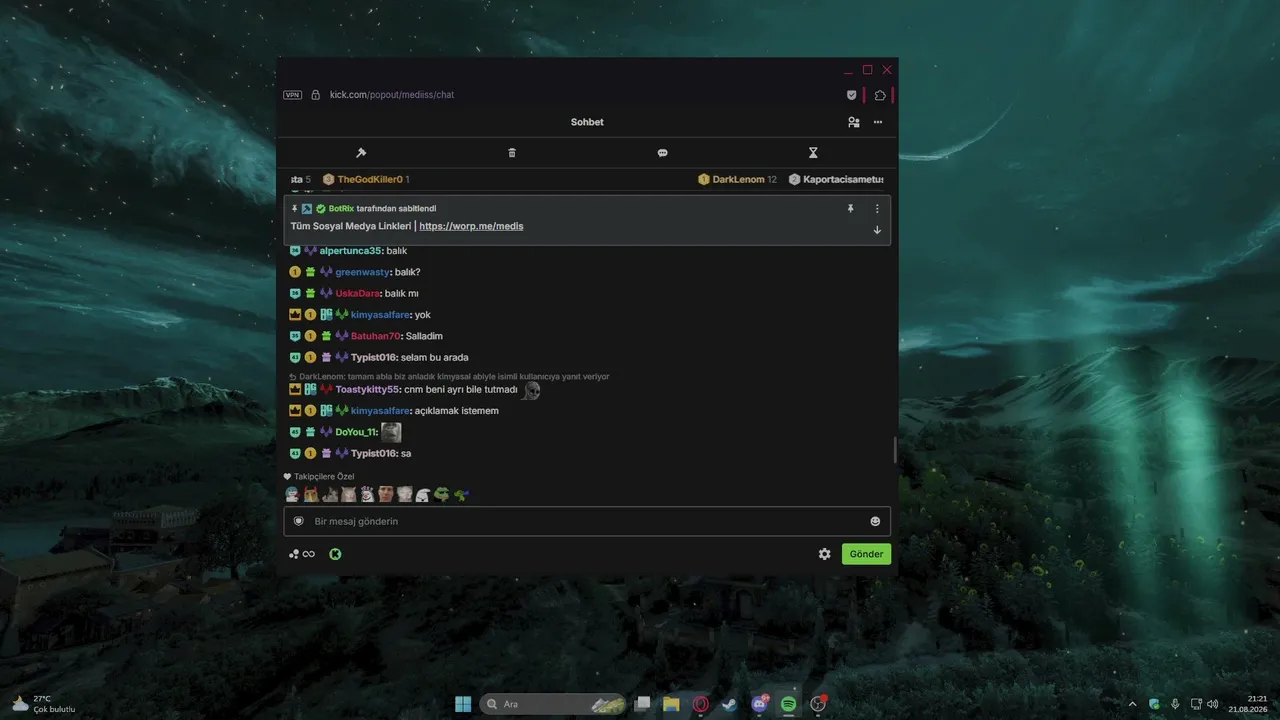Click username Toastykitty55 in chat
The width and height of the screenshot is (1280, 720).
[x=367, y=390]
